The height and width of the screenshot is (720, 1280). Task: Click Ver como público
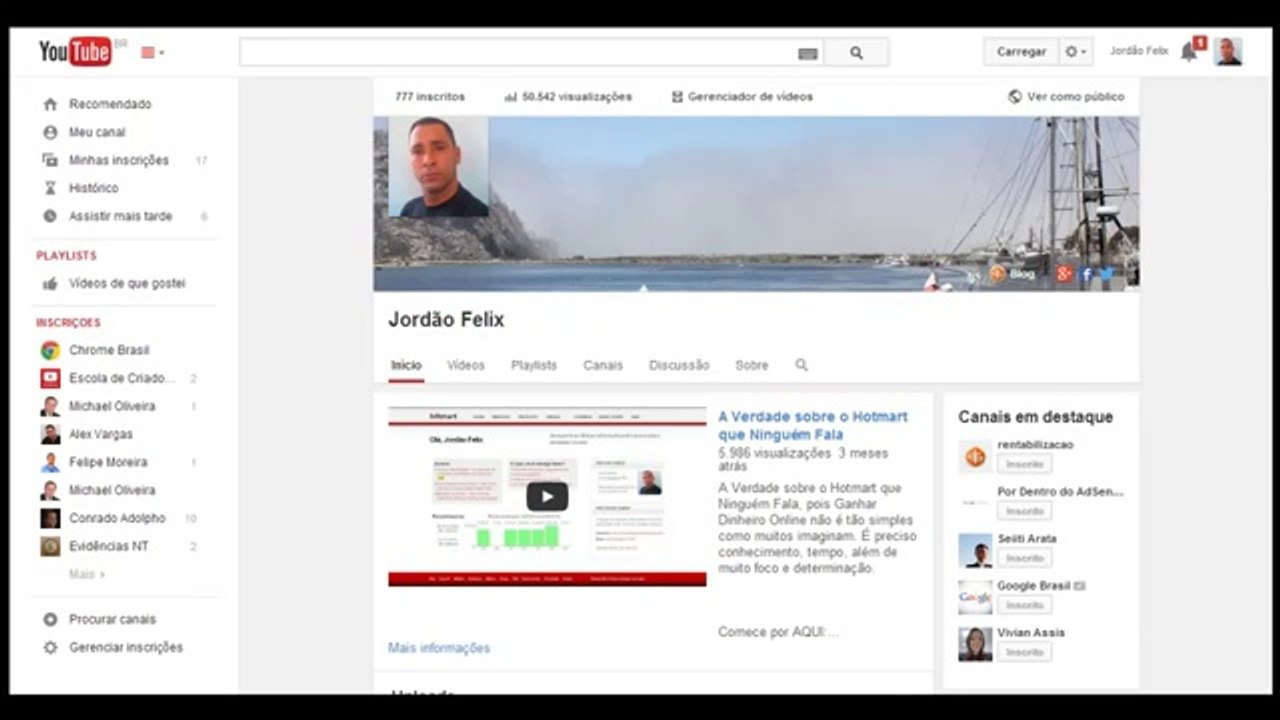(1066, 97)
